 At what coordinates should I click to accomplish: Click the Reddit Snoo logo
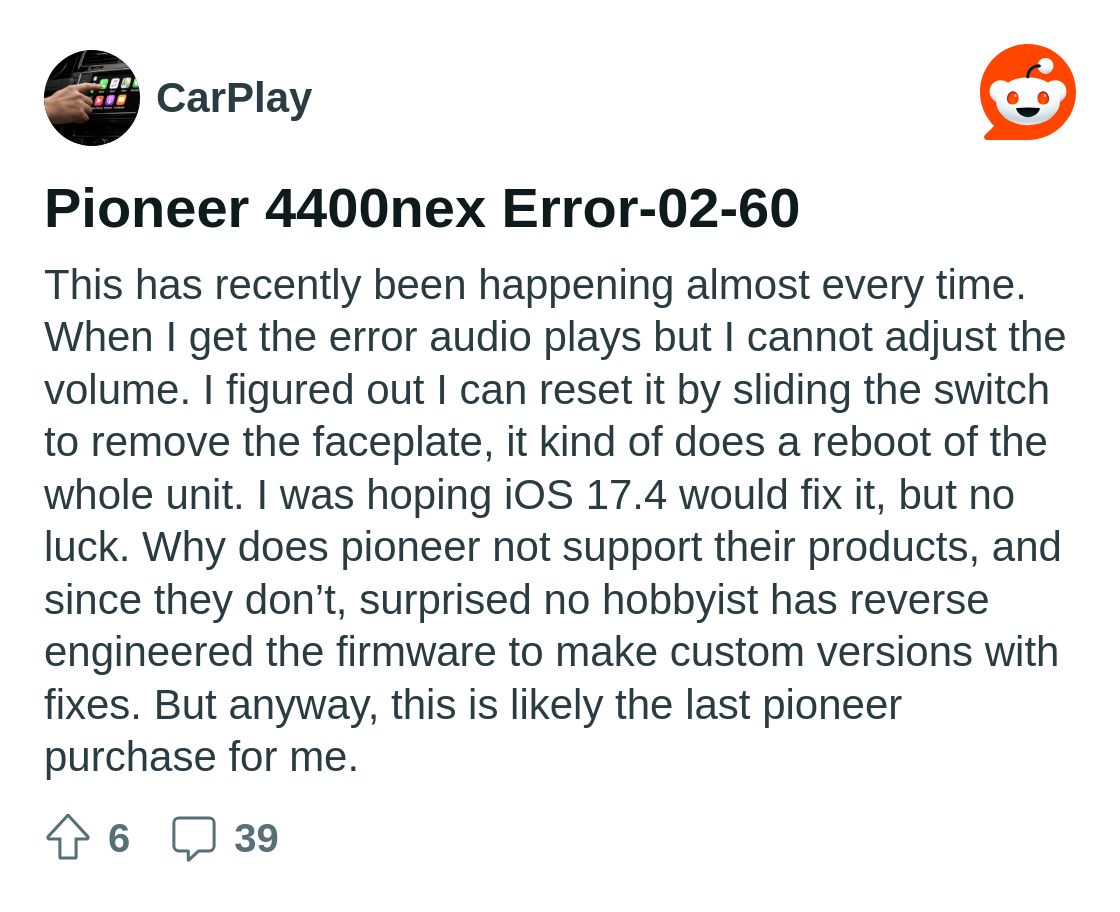pyautogui.click(x=1027, y=93)
